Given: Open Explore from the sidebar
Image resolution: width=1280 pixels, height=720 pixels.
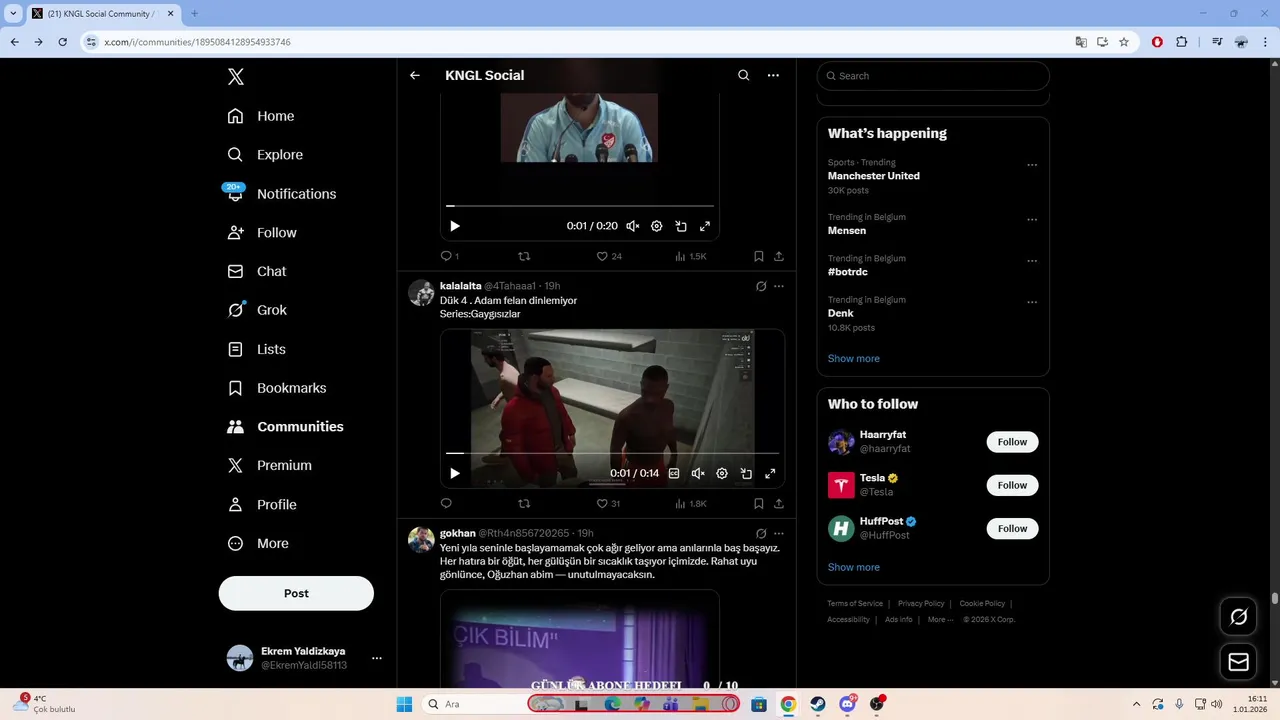Looking at the screenshot, I should click(x=265, y=155).
